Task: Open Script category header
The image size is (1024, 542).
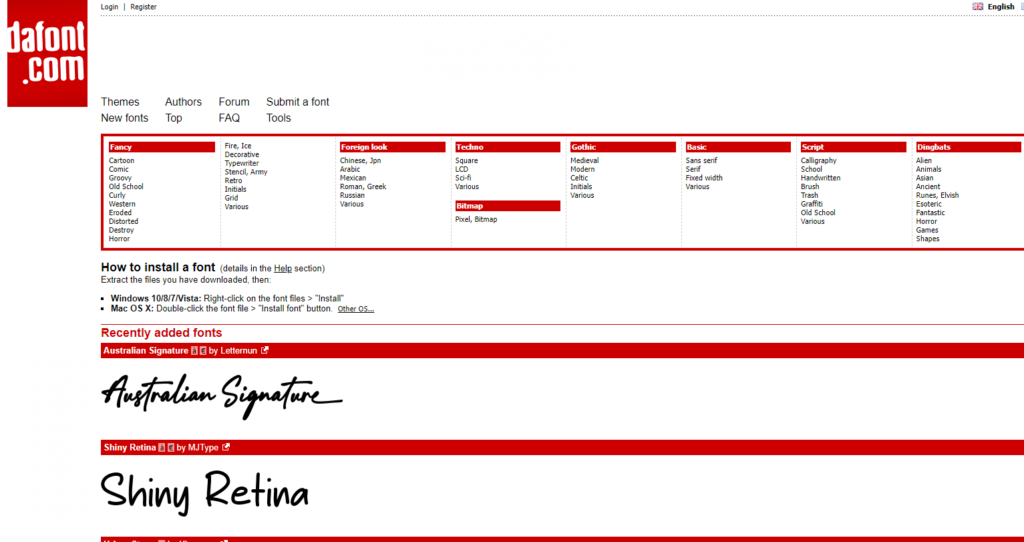Action: coord(854,147)
